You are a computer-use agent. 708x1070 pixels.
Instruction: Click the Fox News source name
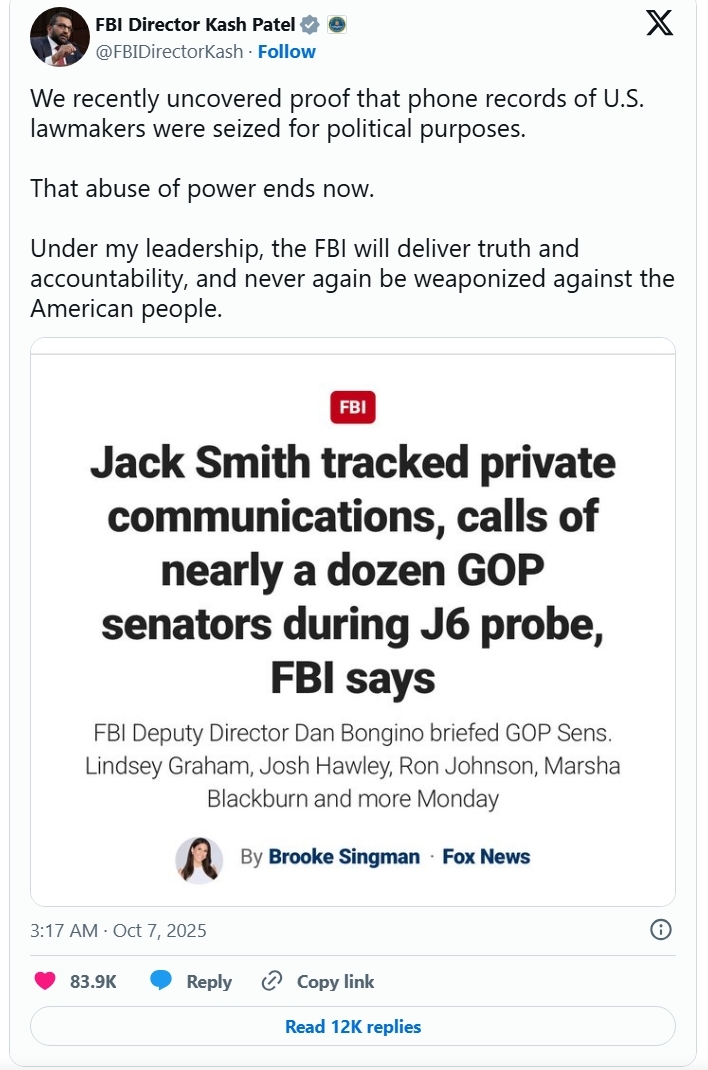pos(486,857)
